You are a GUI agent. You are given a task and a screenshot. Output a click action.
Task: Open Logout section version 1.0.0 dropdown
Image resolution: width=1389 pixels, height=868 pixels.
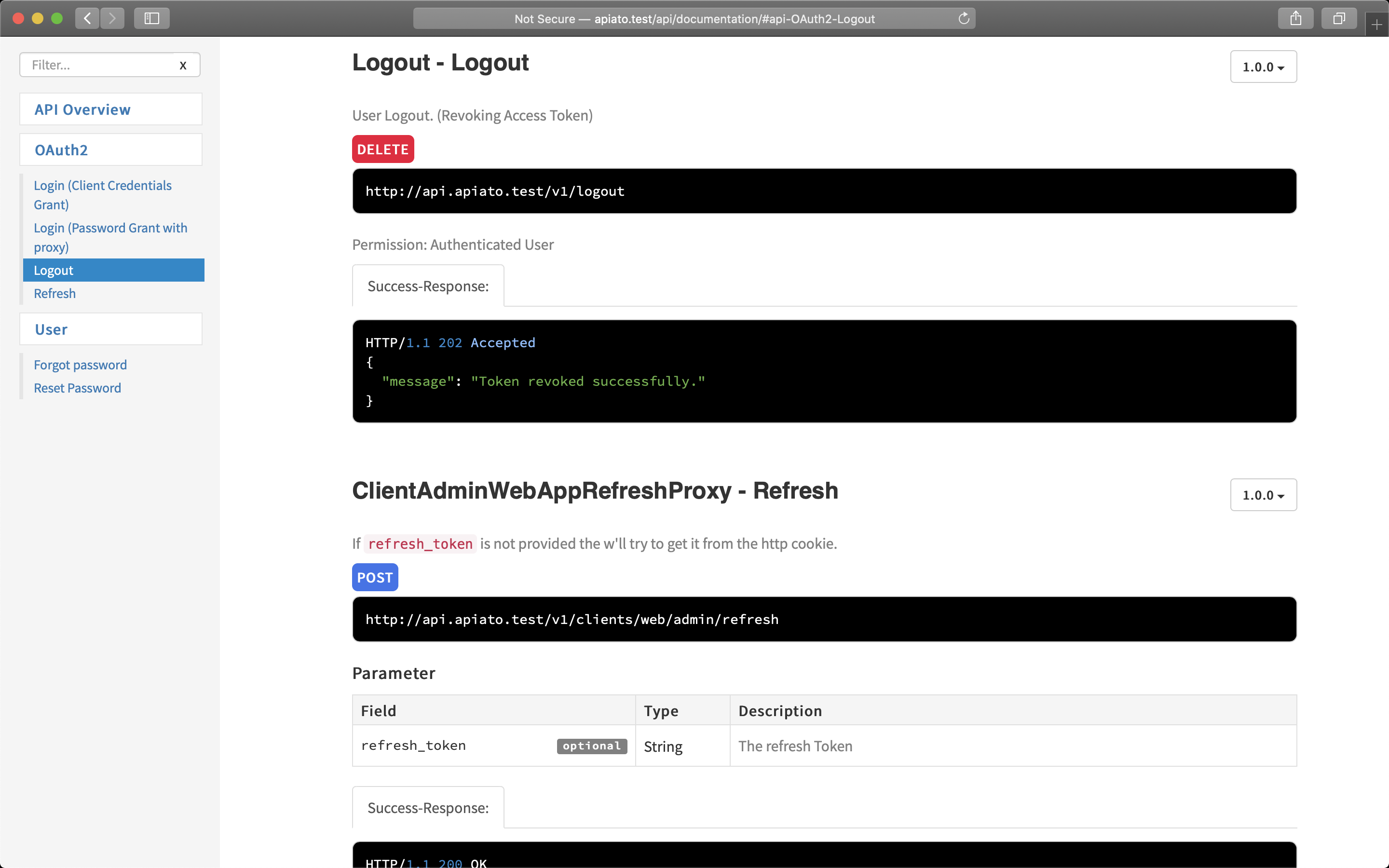tap(1263, 67)
